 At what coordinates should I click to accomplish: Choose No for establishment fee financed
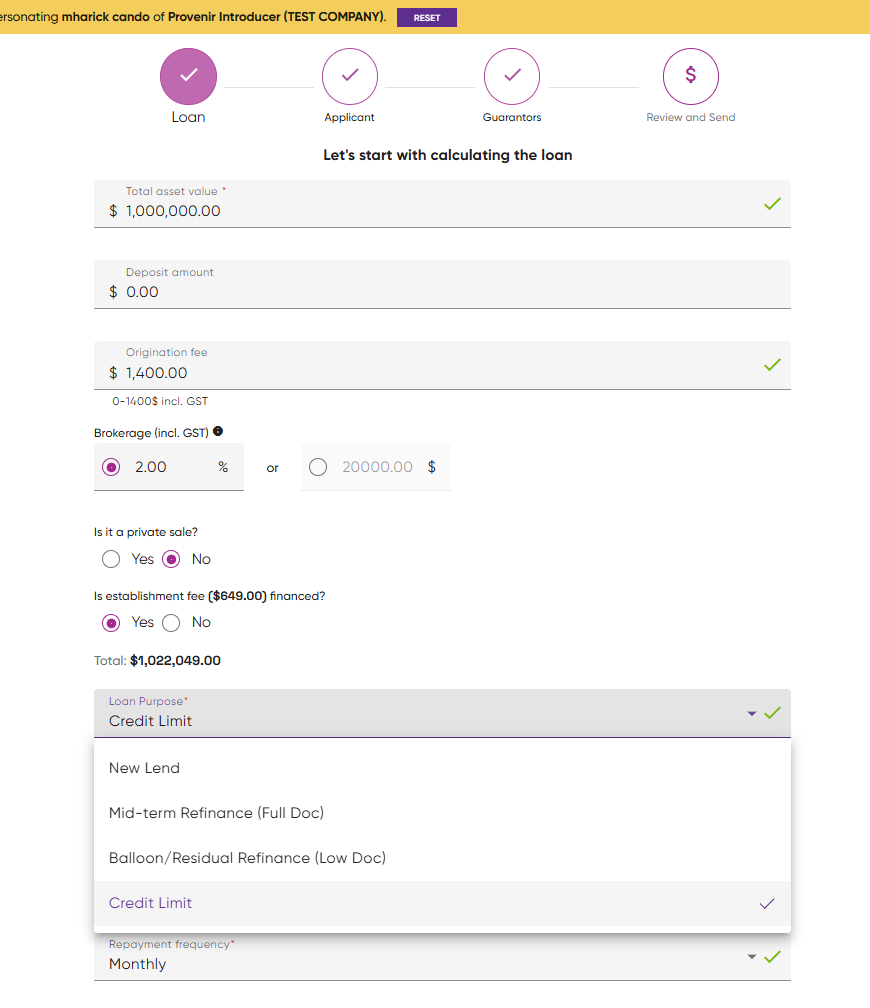[171, 623]
